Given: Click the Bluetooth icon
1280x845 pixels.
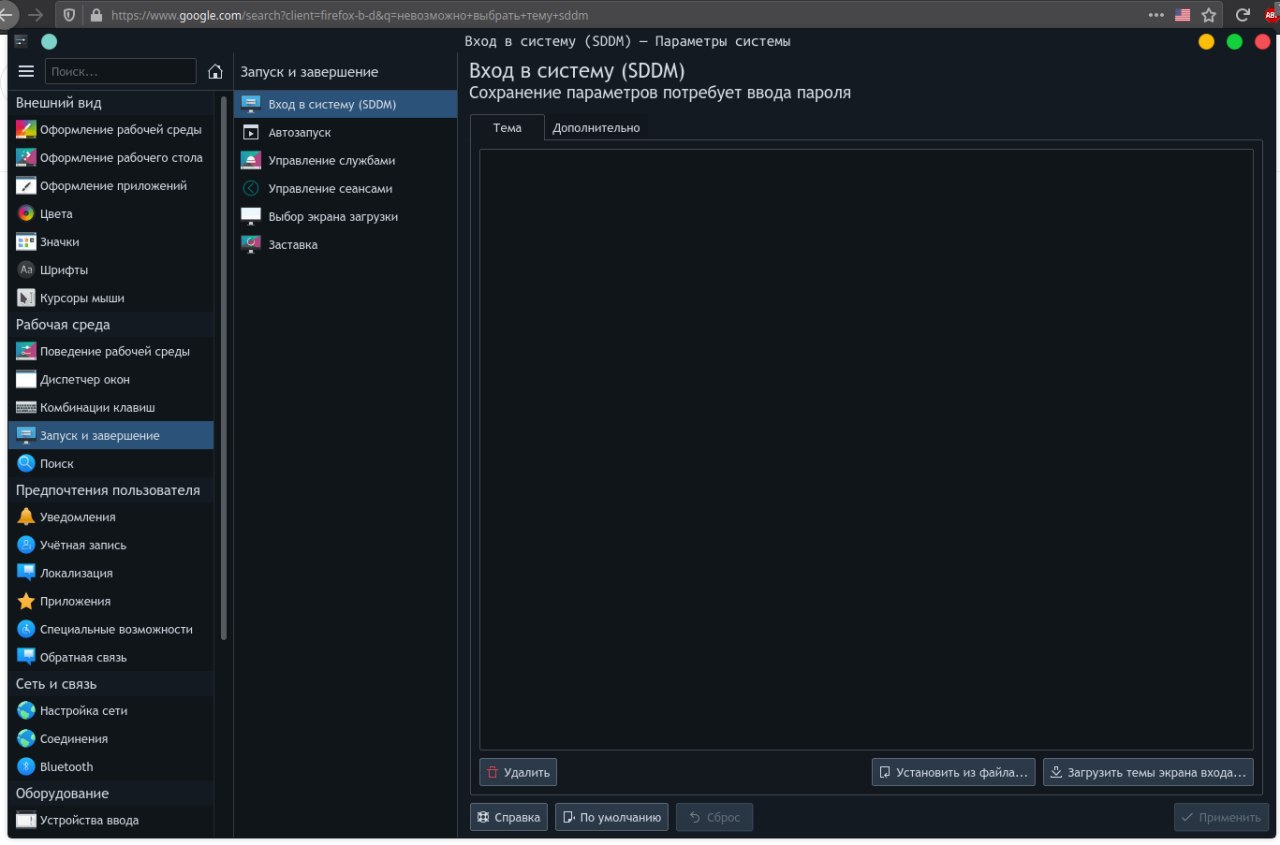Looking at the screenshot, I should (x=26, y=766).
